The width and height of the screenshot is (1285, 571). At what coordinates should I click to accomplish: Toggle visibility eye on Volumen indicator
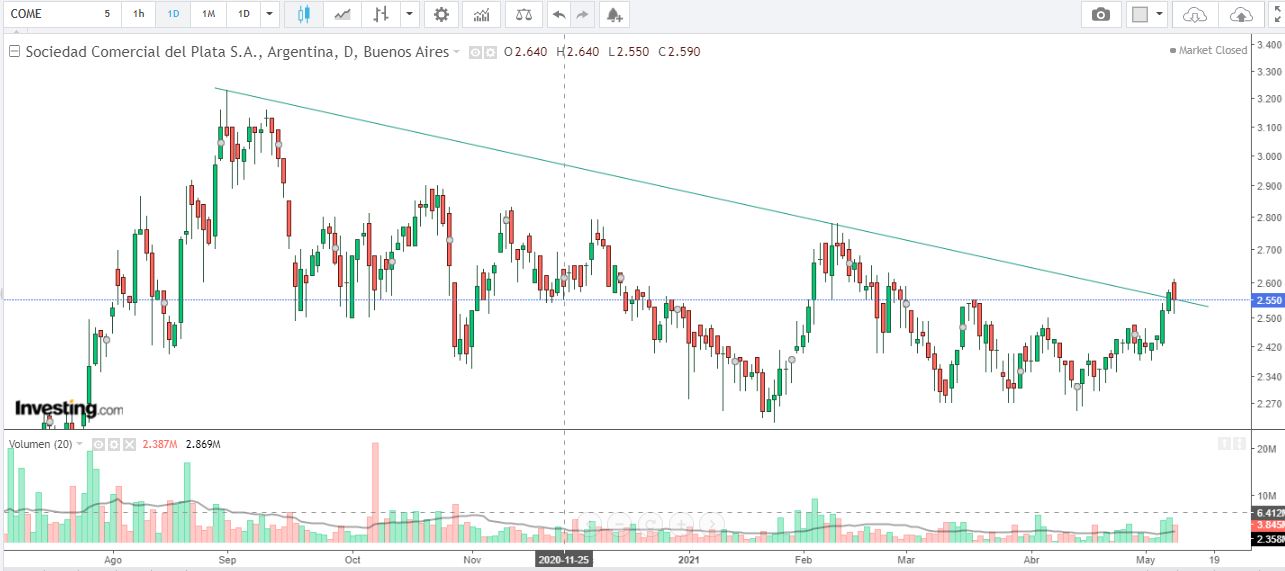click(x=97, y=444)
